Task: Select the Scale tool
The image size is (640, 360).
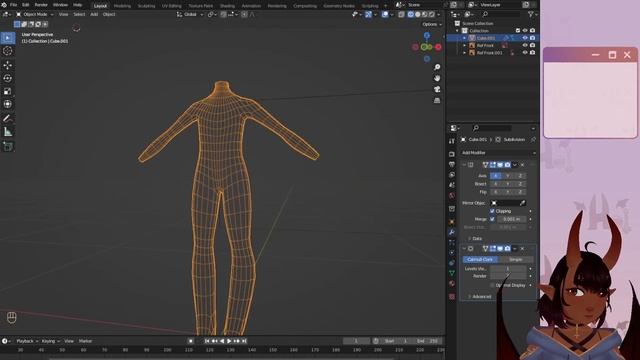Action: 8,91
